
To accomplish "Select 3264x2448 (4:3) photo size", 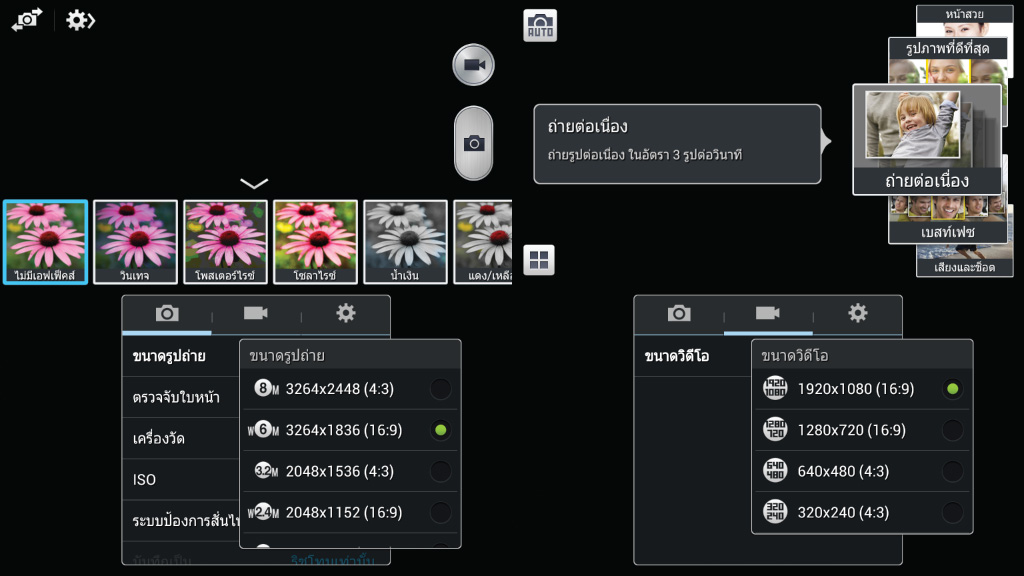I will click(351, 389).
